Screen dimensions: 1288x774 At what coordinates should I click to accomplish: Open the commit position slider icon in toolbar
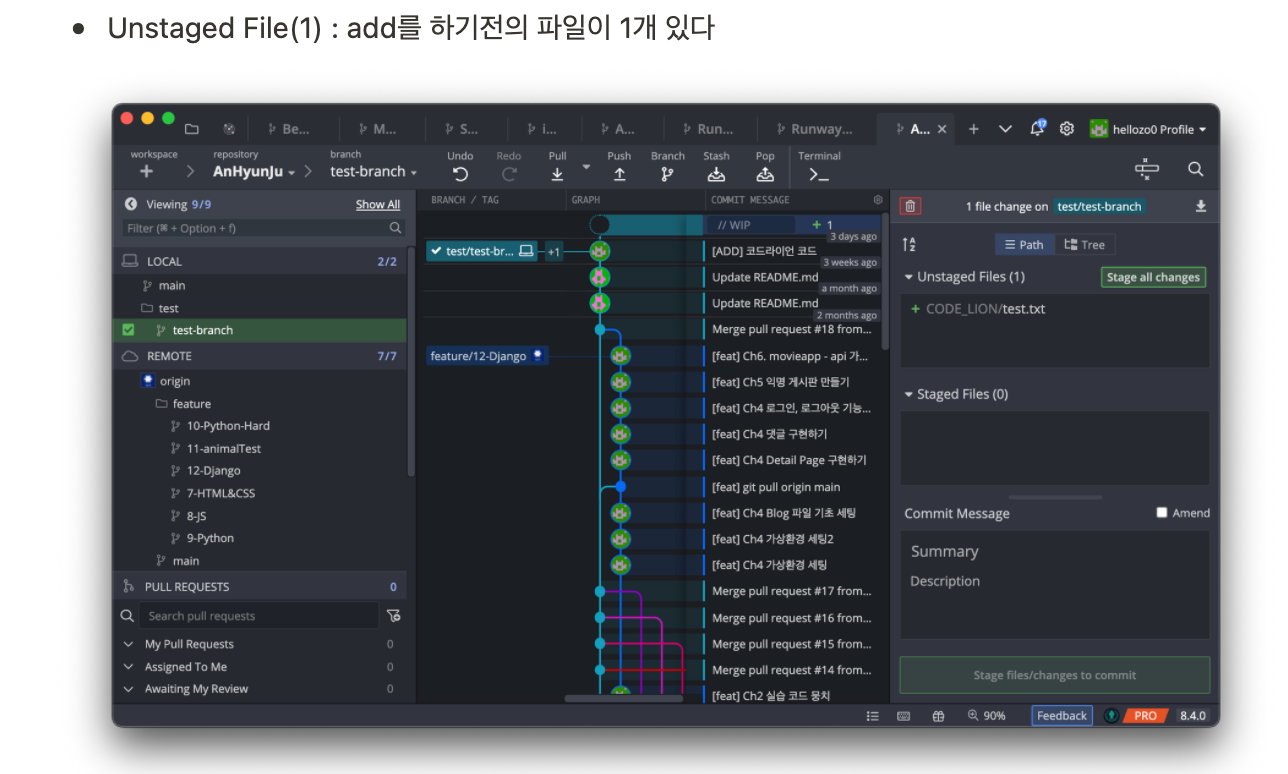[x=1147, y=169]
